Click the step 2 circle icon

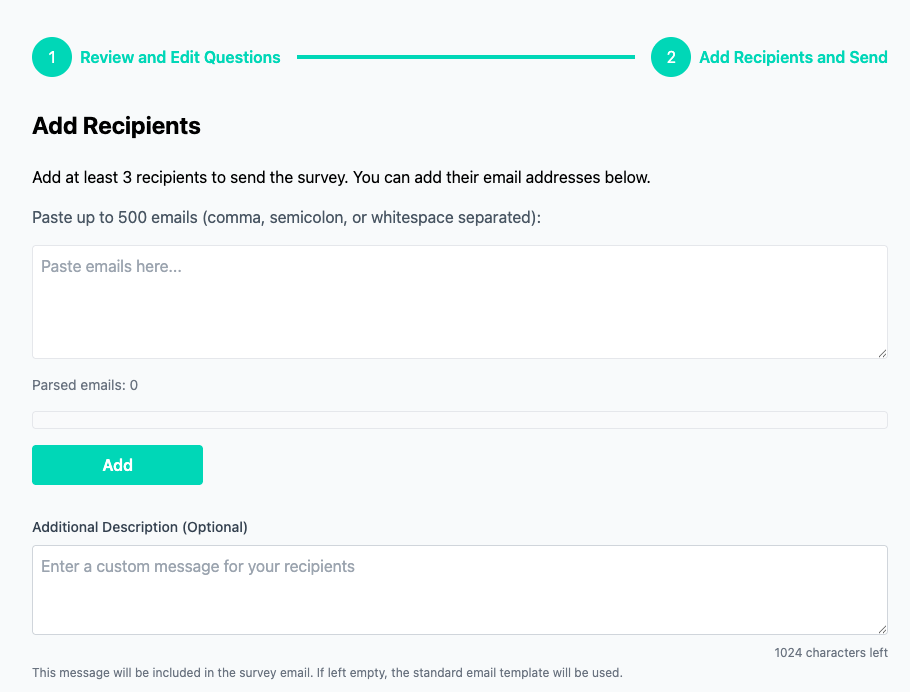pos(671,58)
